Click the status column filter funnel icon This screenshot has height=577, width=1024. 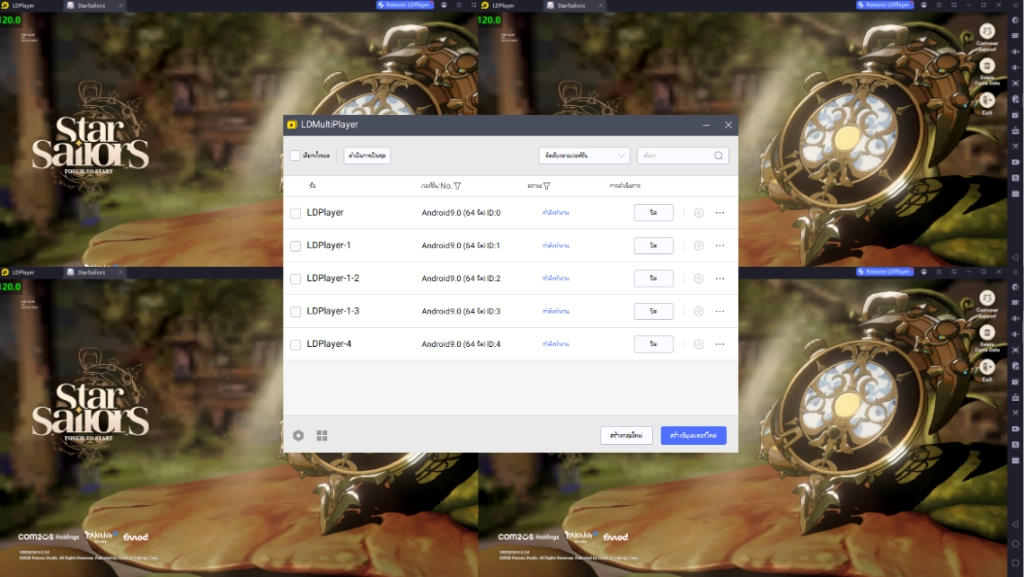pos(548,186)
